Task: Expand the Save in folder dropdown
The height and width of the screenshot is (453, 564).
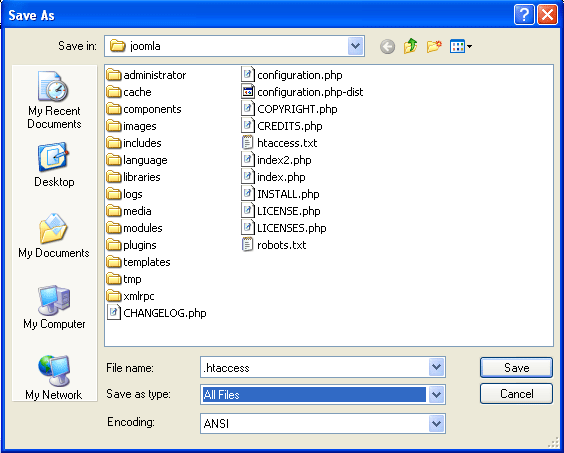Action: coord(355,46)
